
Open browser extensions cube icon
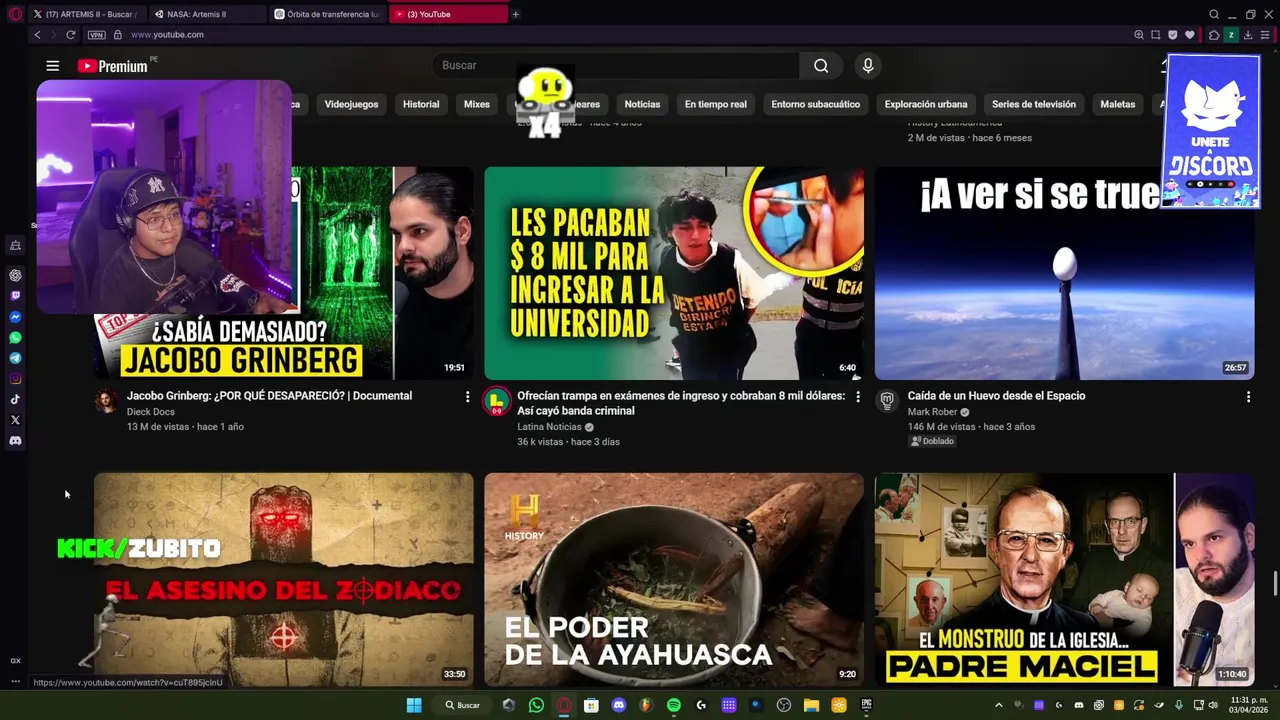[1214, 35]
